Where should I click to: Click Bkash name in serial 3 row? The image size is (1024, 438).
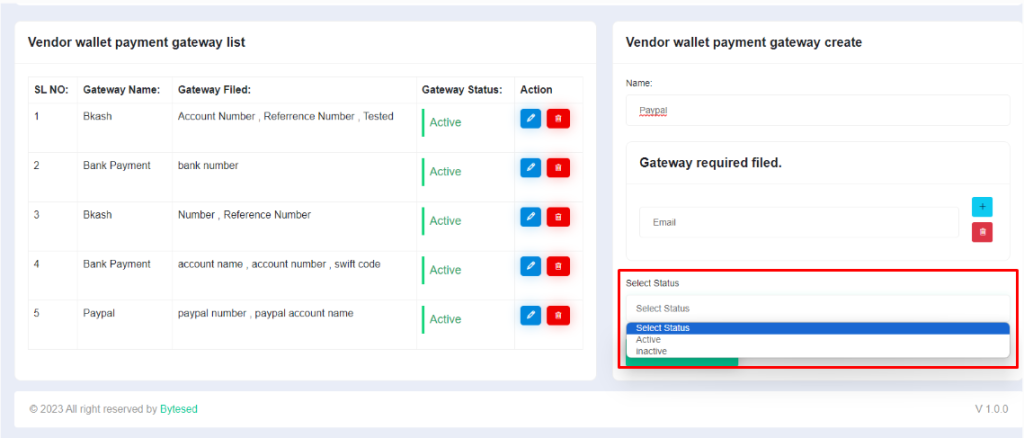pos(97,215)
